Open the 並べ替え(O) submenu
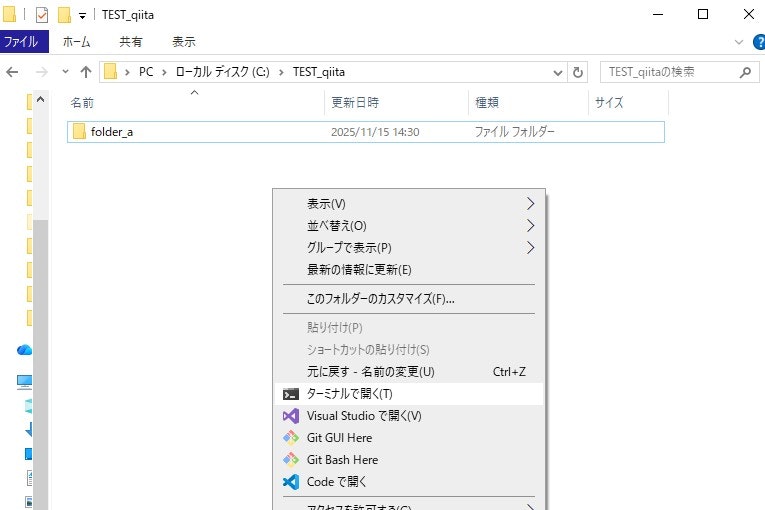 click(x=409, y=225)
